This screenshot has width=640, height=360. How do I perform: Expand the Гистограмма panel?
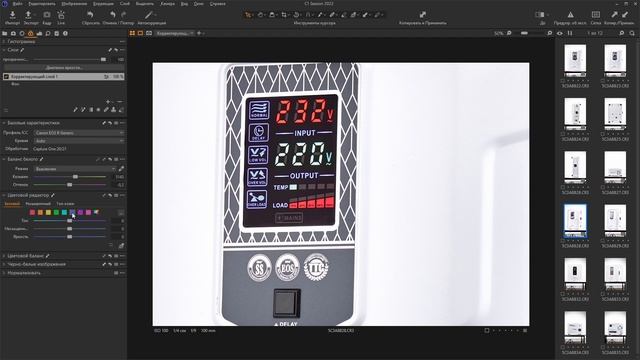point(4,42)
